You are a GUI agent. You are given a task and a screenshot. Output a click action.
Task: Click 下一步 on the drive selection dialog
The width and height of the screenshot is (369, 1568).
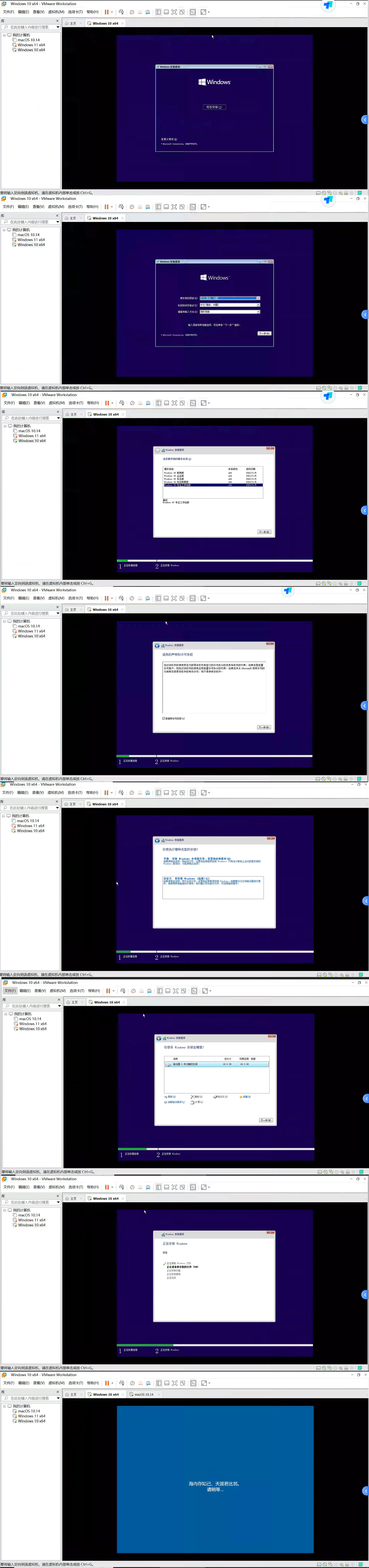pos(266,1120)
